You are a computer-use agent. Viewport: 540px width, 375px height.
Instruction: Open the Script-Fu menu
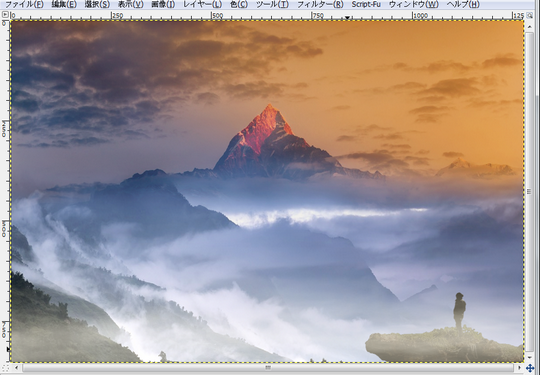pyautogui.click(x=366, y=4)
